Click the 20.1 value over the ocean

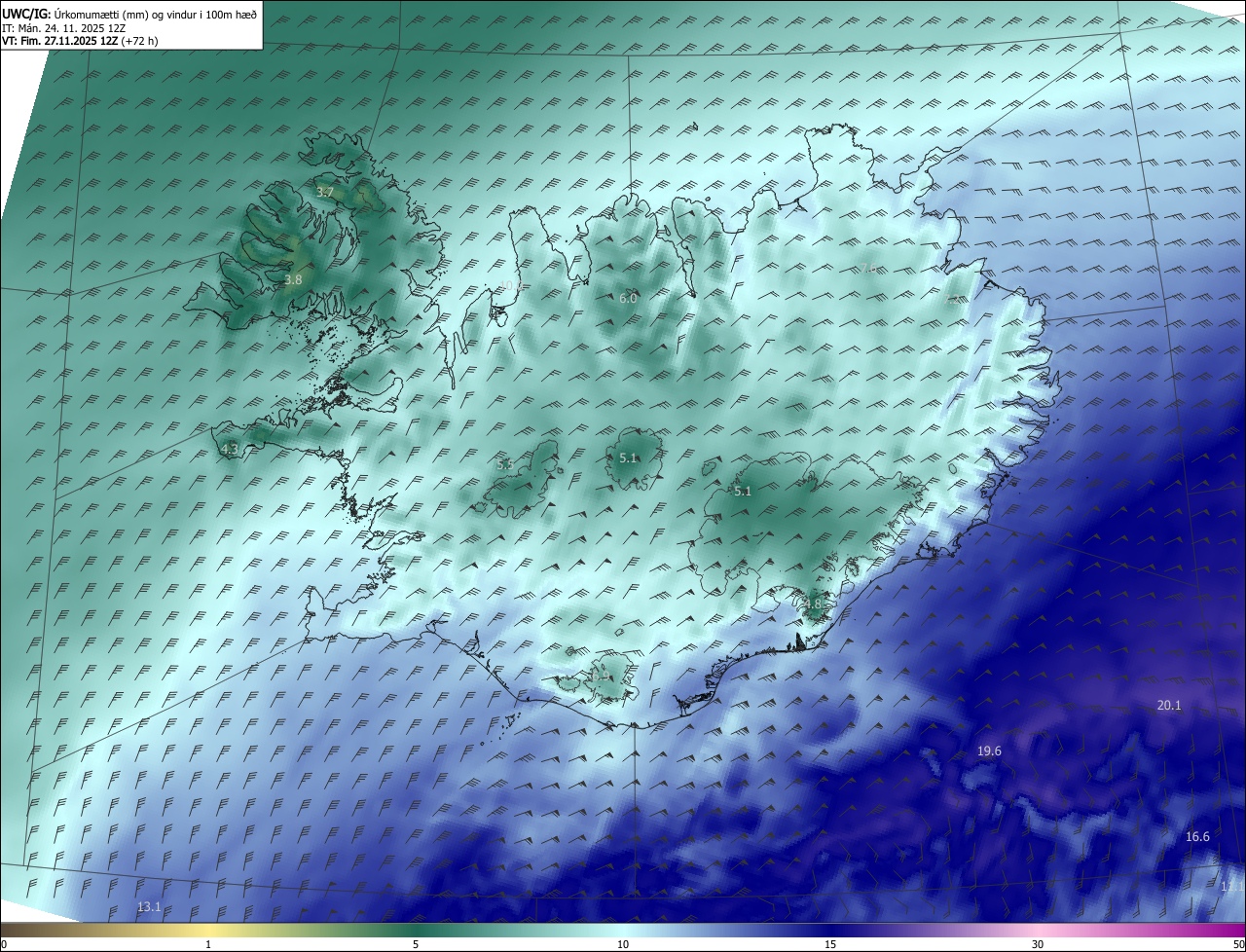(x=1169, y=706)
